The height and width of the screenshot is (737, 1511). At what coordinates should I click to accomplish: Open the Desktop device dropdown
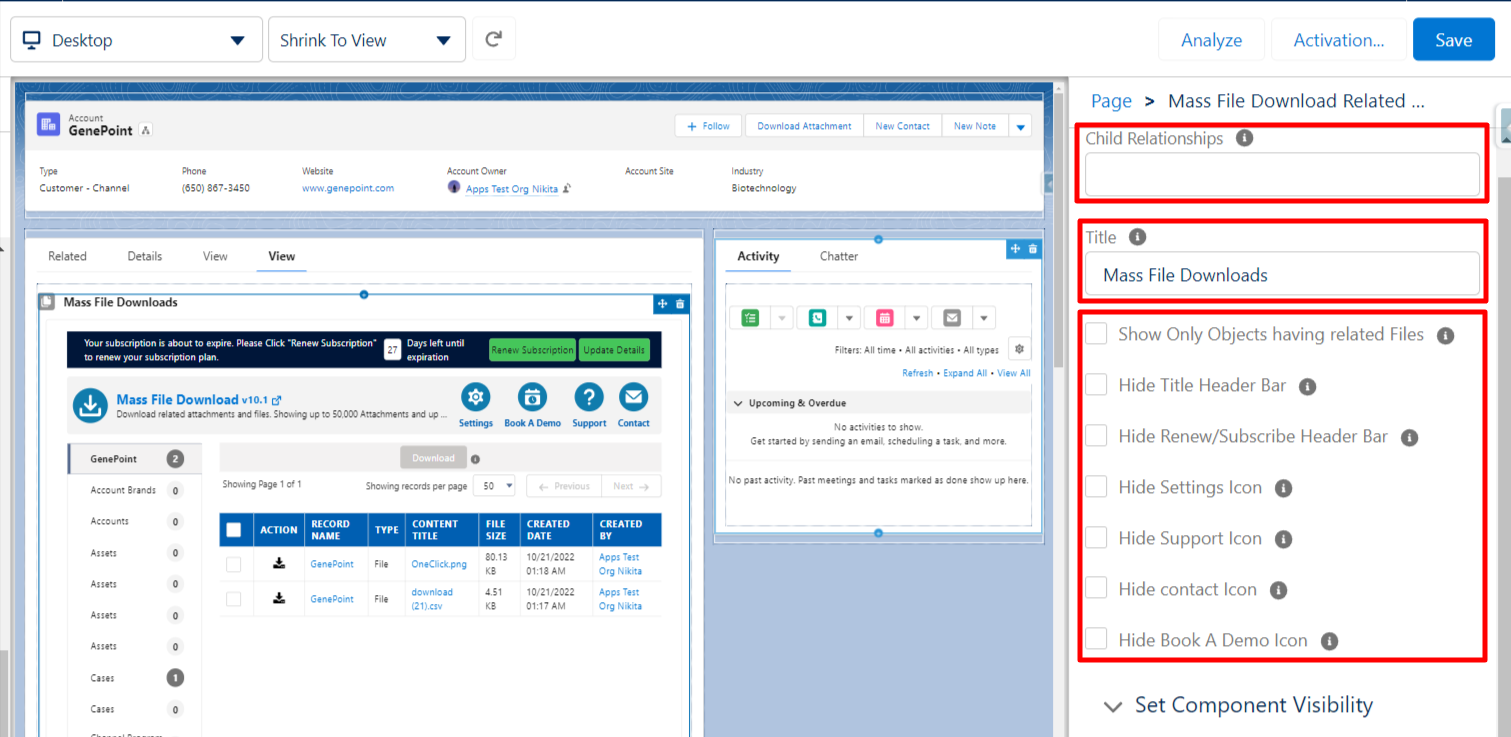[x=136, y=40]
